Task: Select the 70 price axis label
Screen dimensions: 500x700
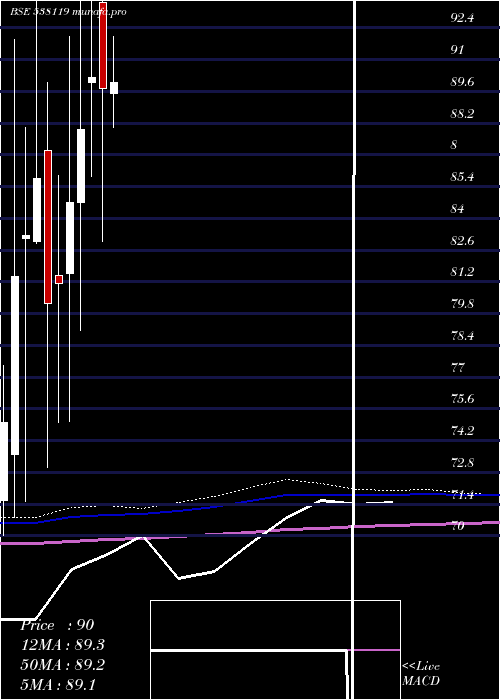Action: coord(457,526)
